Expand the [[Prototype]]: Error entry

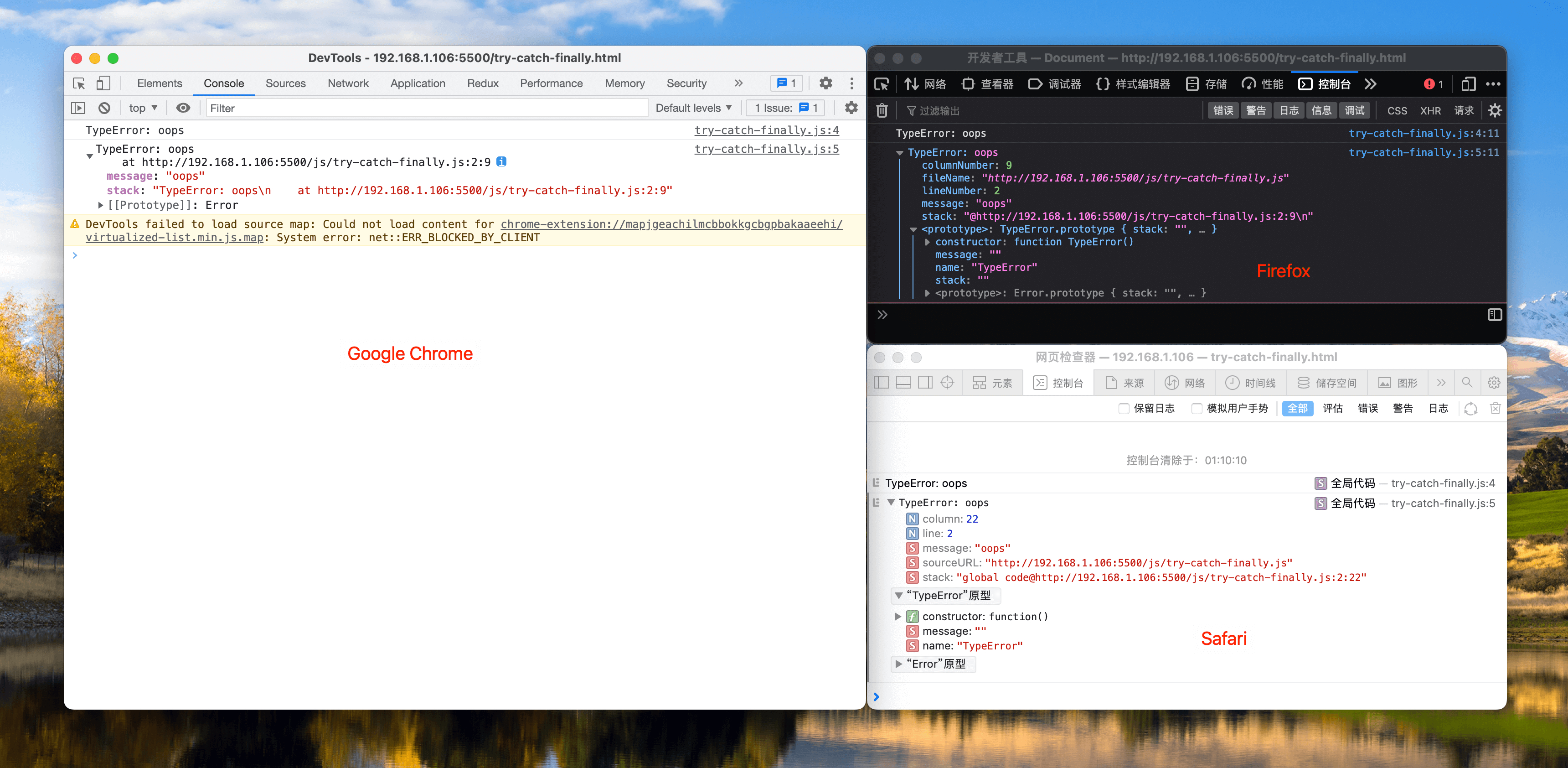point(101,205)
